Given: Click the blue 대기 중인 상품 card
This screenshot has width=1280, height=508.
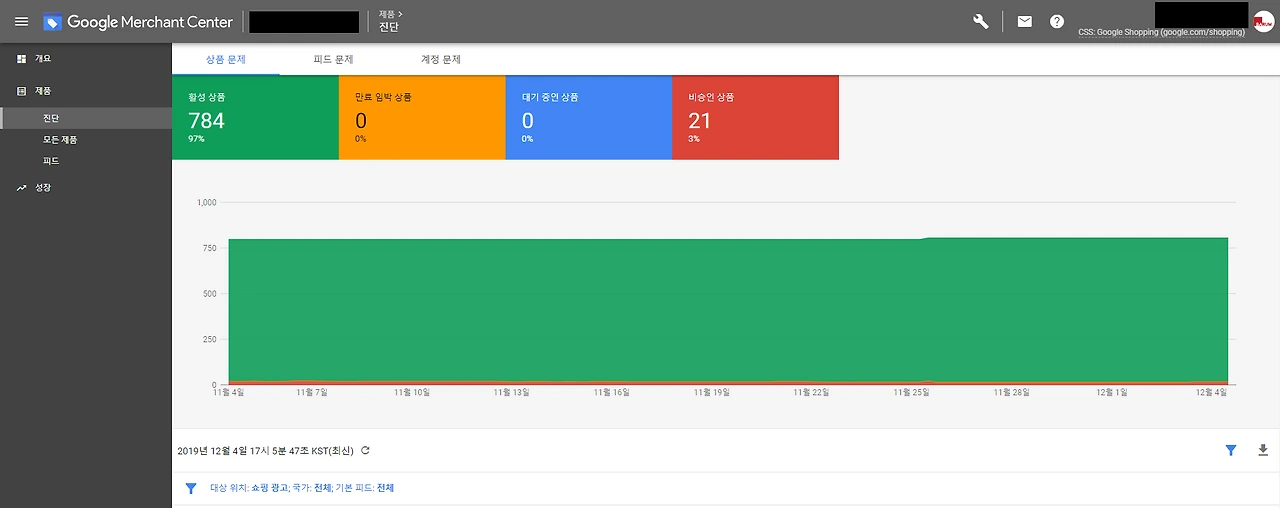Looking at the screenshot, I should 589,117.
